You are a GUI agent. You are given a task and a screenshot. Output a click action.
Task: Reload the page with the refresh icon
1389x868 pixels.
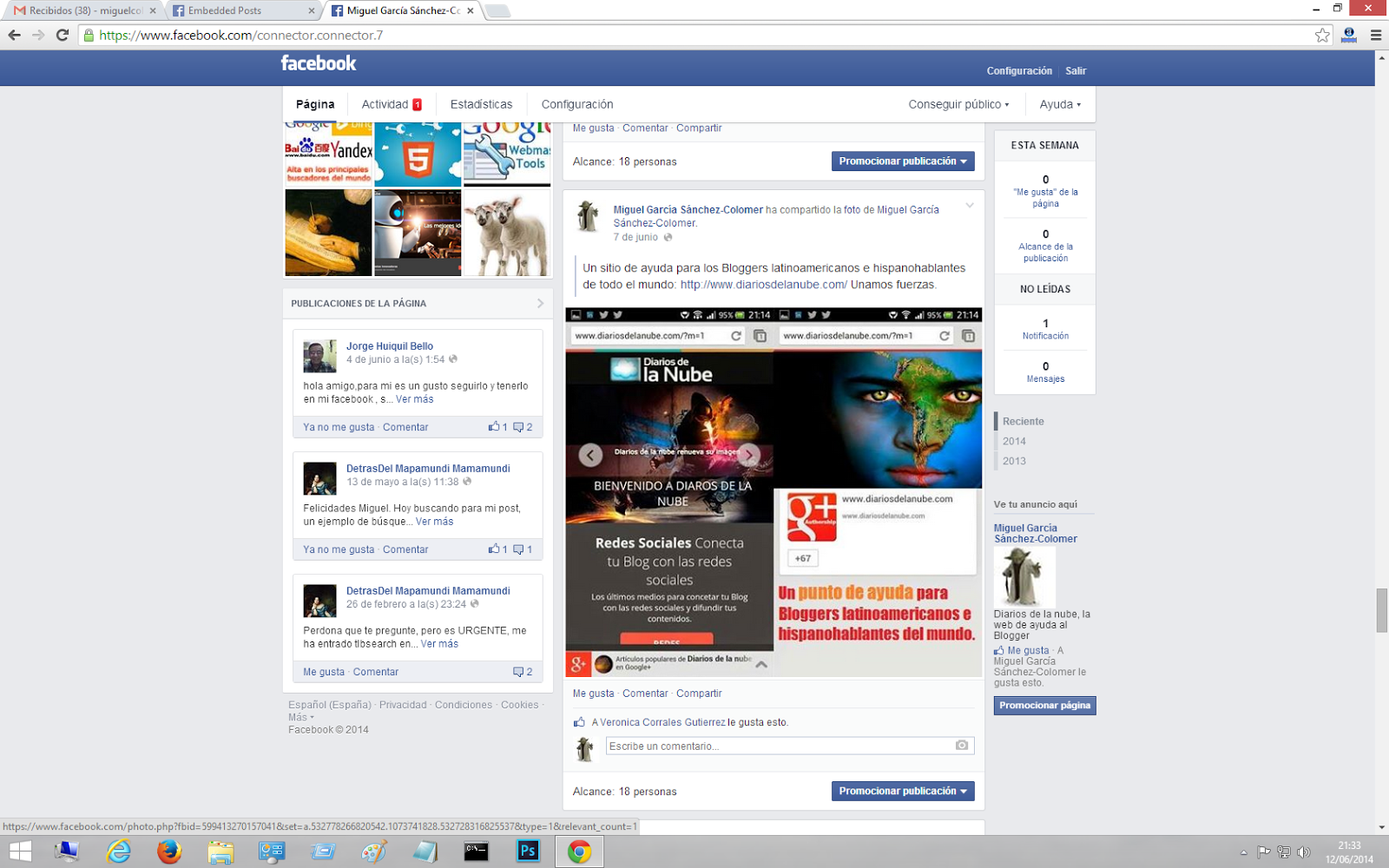tap(63, 35)
